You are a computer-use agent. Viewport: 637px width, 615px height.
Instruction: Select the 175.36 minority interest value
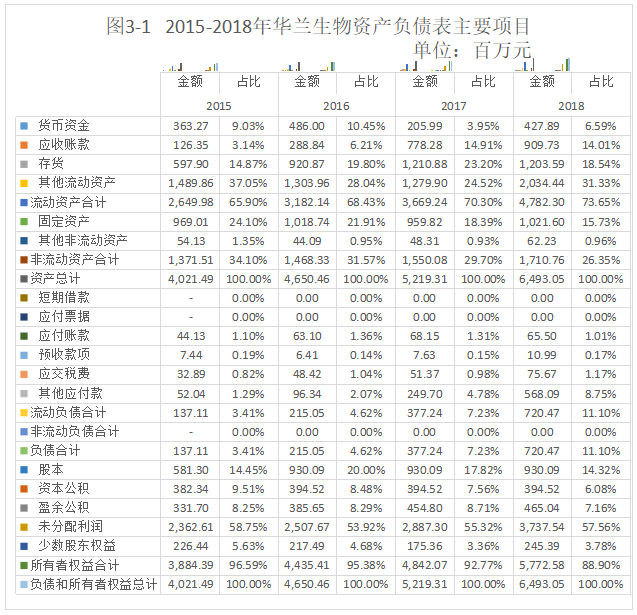click(x=425, y=546)
